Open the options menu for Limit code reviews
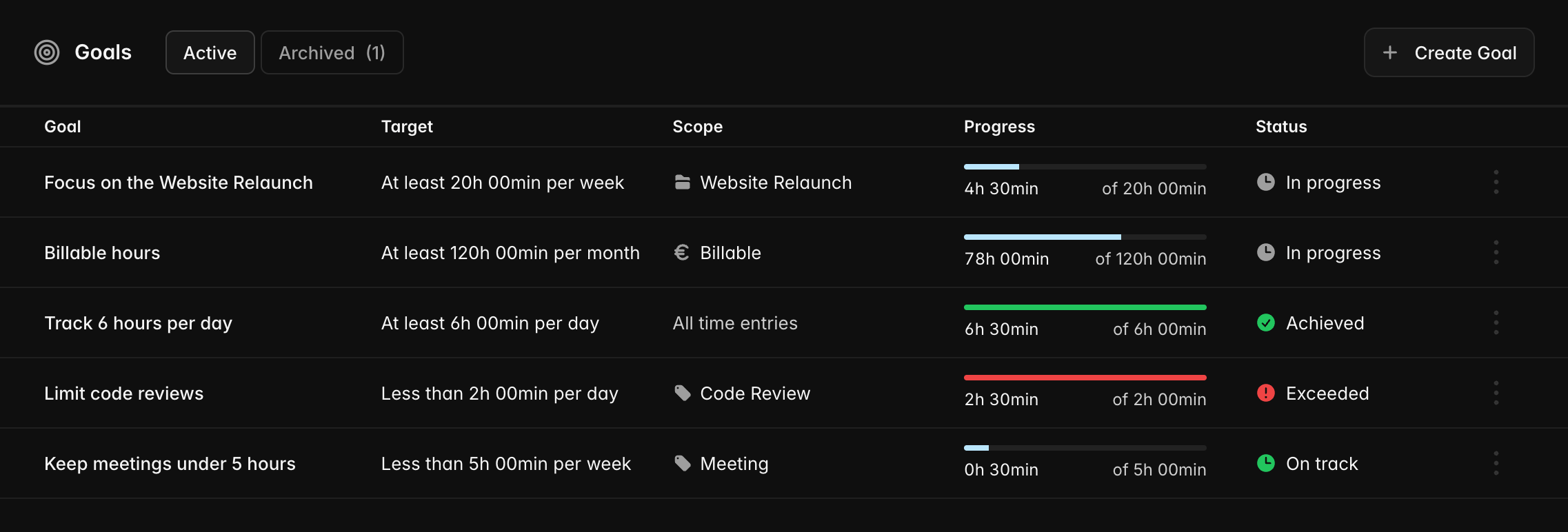Viewport: 1568px width, 532px height. [x=1496, y=393]
